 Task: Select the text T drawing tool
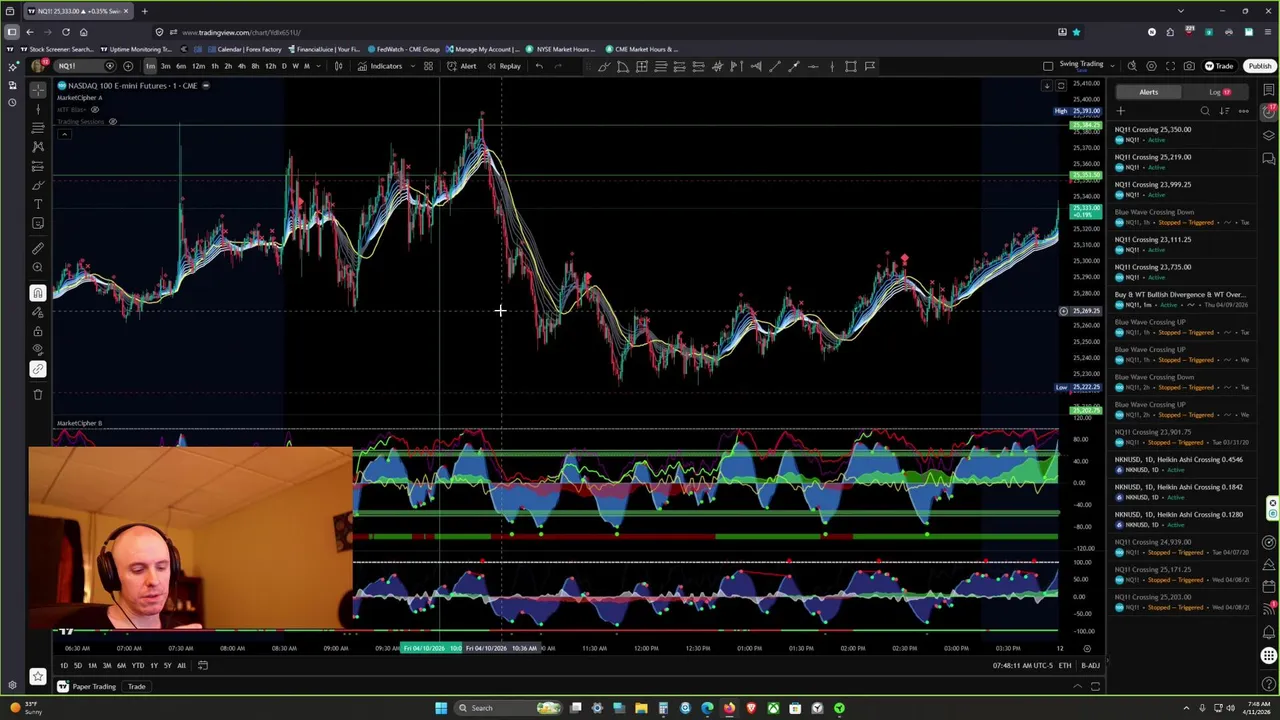[38, 204]
